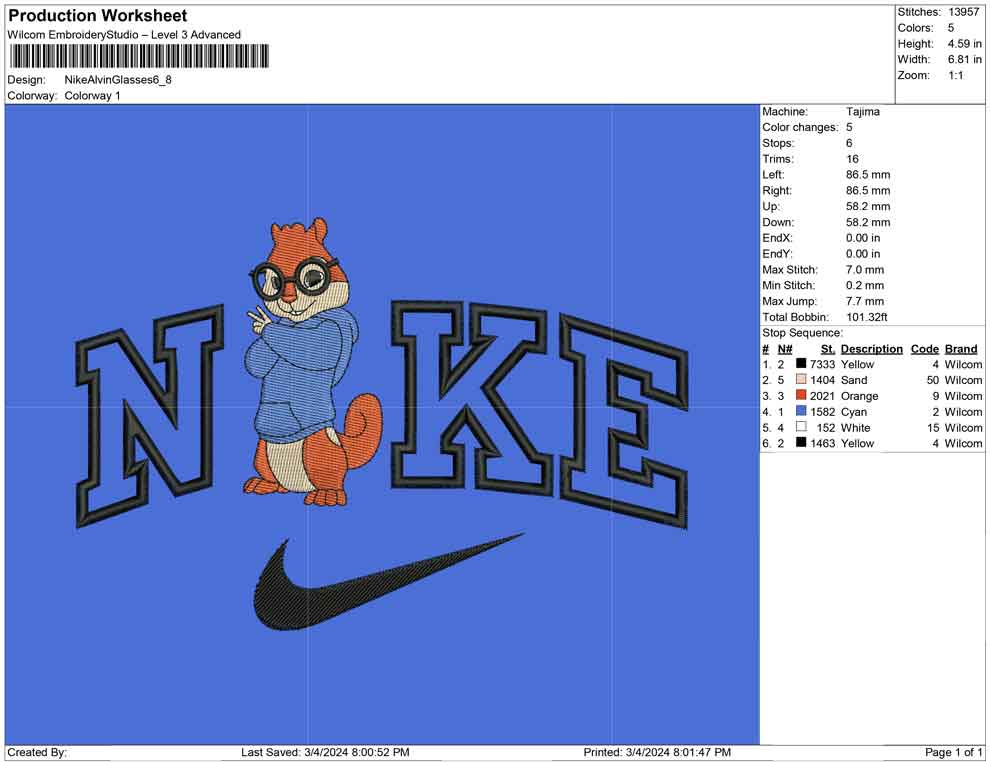Click the embroidered letter N

(x=150, y=415)
